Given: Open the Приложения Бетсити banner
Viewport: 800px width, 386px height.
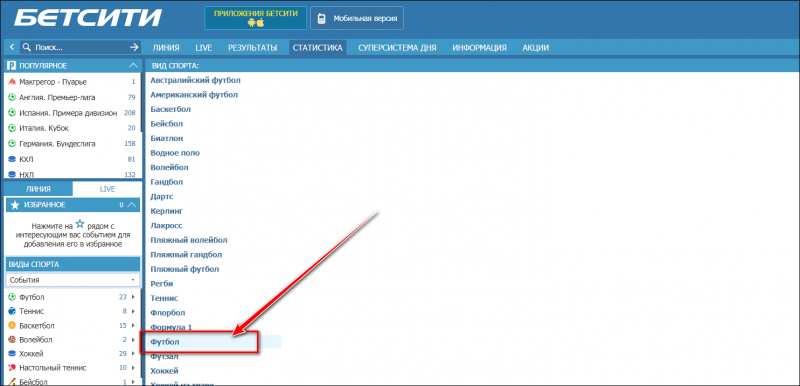Looking at the screenshot, I should (256, 18).
